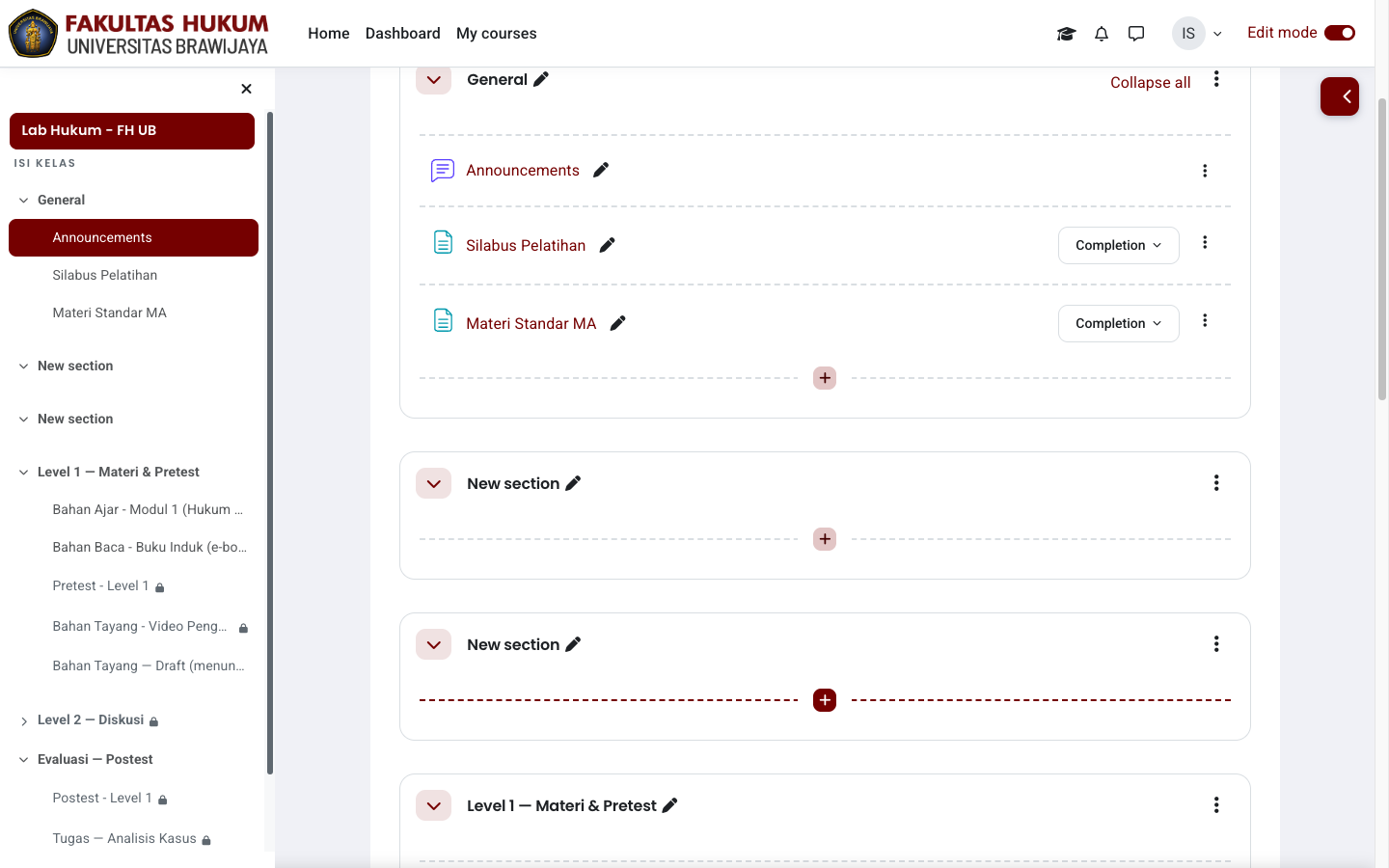Edit Materi Standar MA title pencil

point(618,323)
